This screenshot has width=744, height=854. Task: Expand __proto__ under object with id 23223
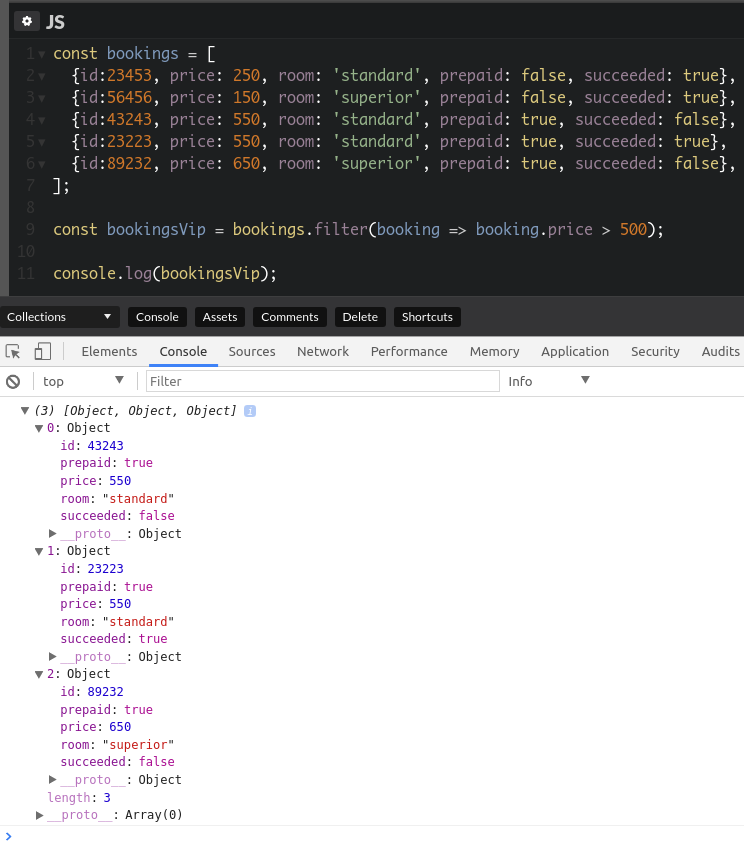pos(53,656)
